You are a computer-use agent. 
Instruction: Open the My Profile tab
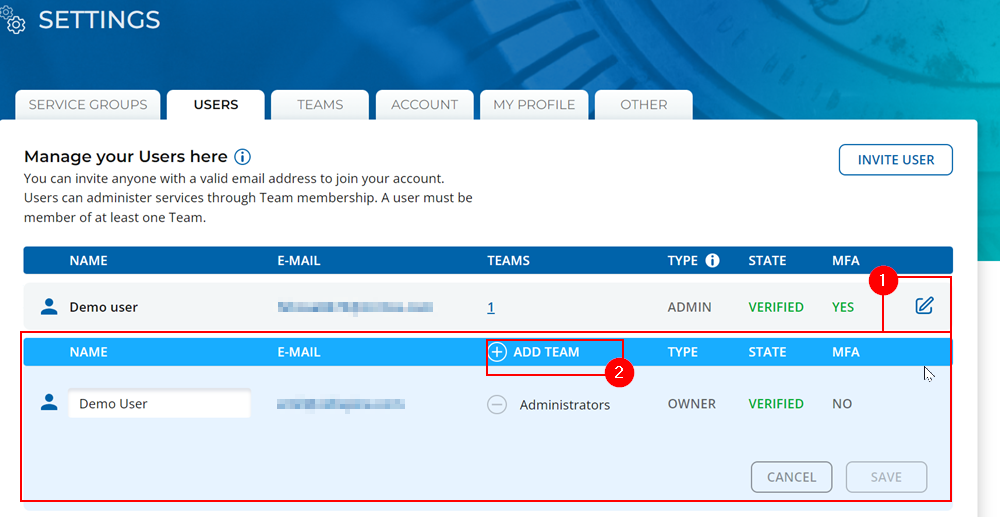pyautogui.click(x=534, y=105)
